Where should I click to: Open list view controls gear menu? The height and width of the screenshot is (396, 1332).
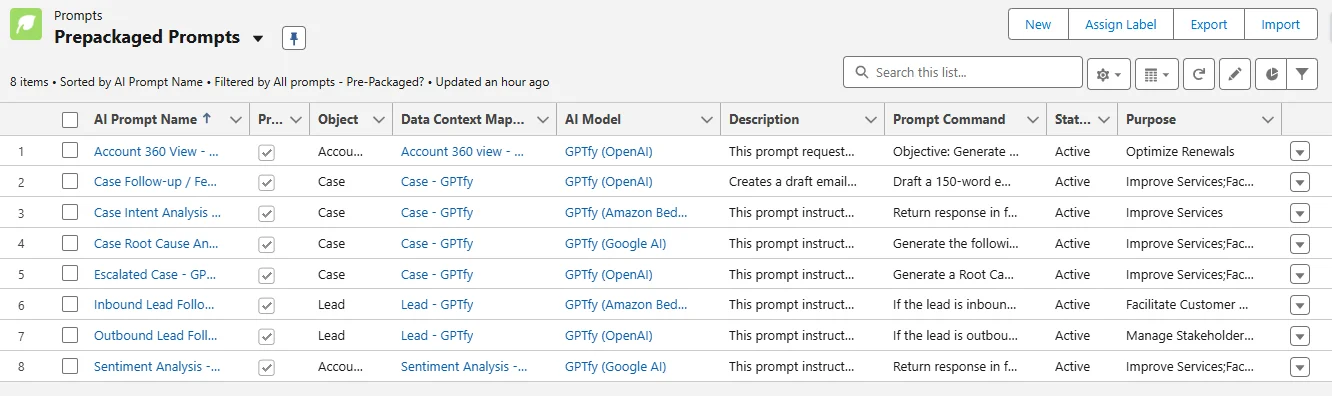pos(1109,74)
